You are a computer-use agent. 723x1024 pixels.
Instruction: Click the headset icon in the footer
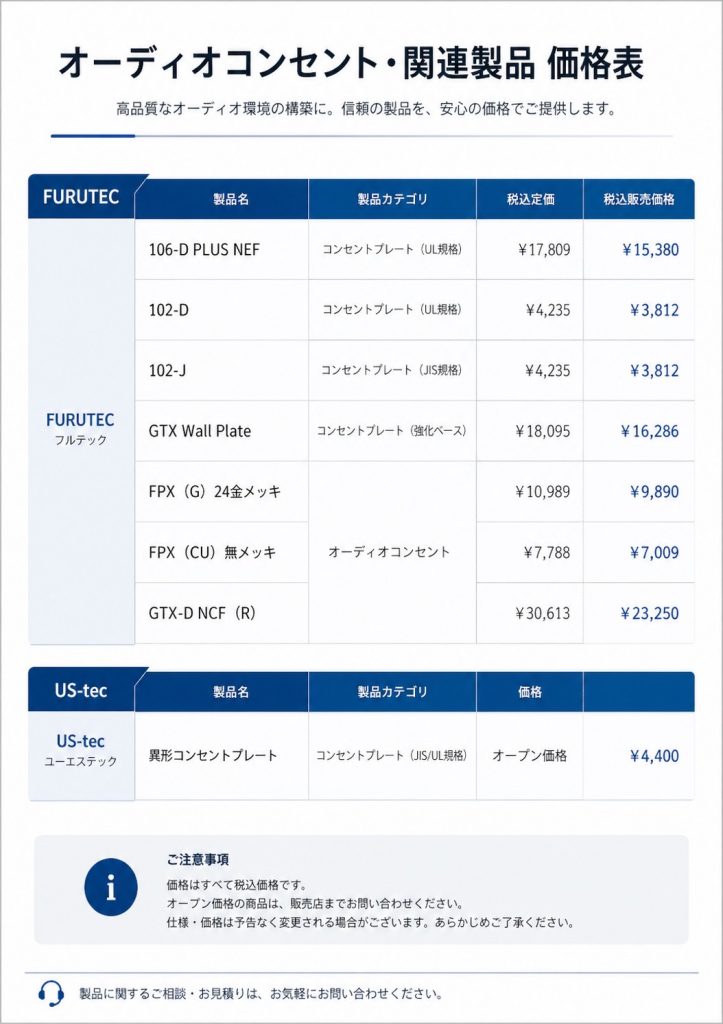click(51, 993)
